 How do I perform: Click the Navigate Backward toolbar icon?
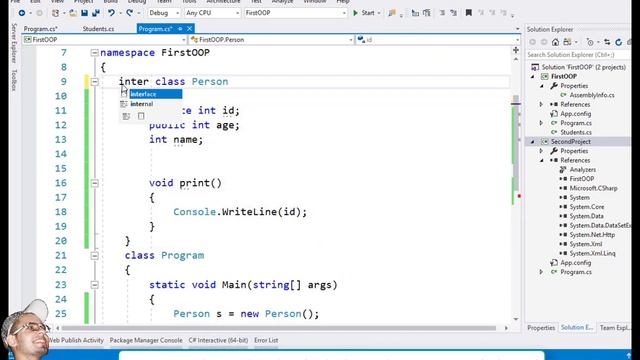click(22, 13)
